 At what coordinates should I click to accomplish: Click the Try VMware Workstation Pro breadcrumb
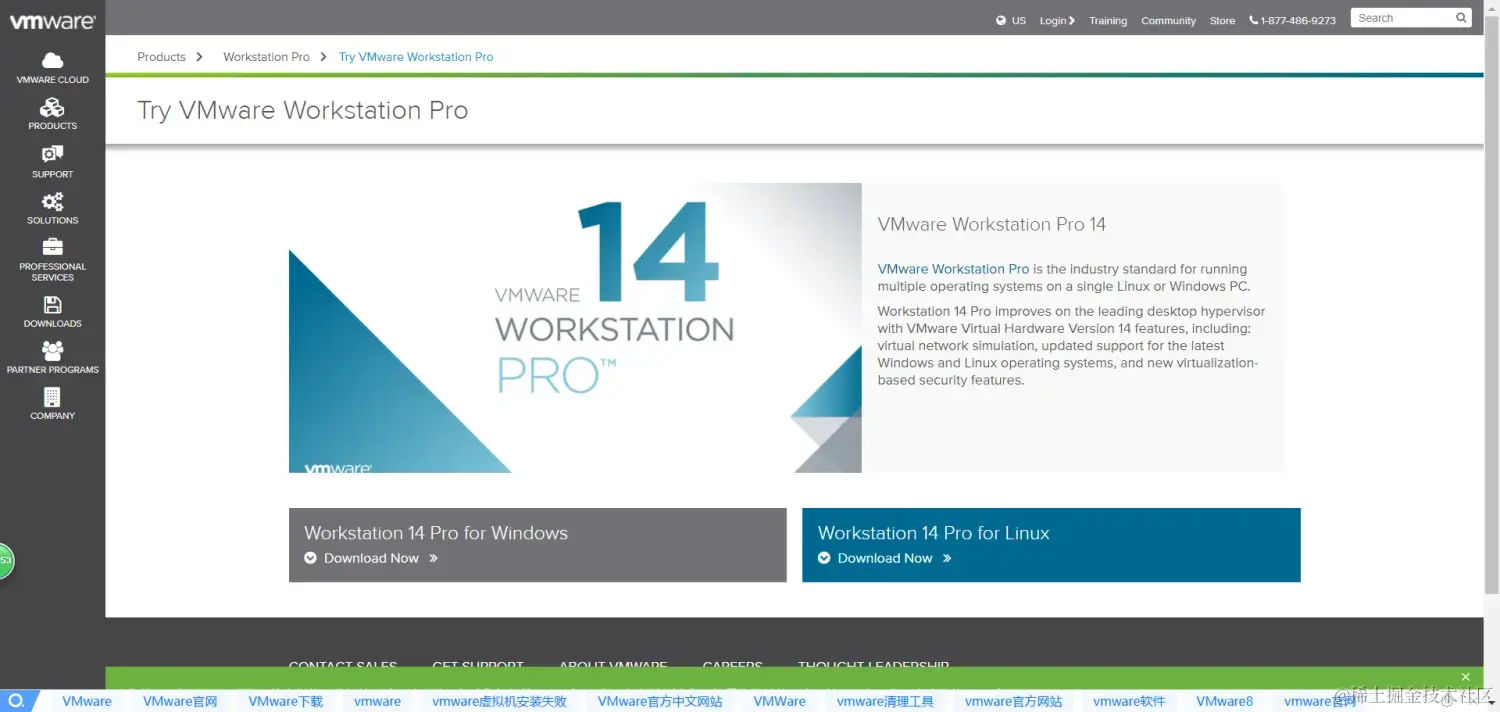point(416,57)
